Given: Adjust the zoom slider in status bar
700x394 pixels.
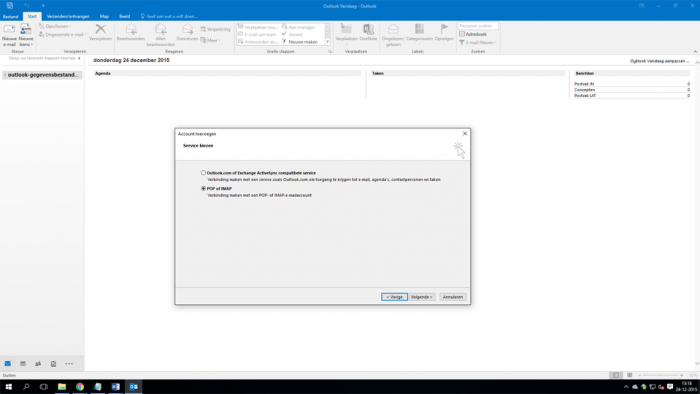Looking at the screenshot, I should point(661,375).
